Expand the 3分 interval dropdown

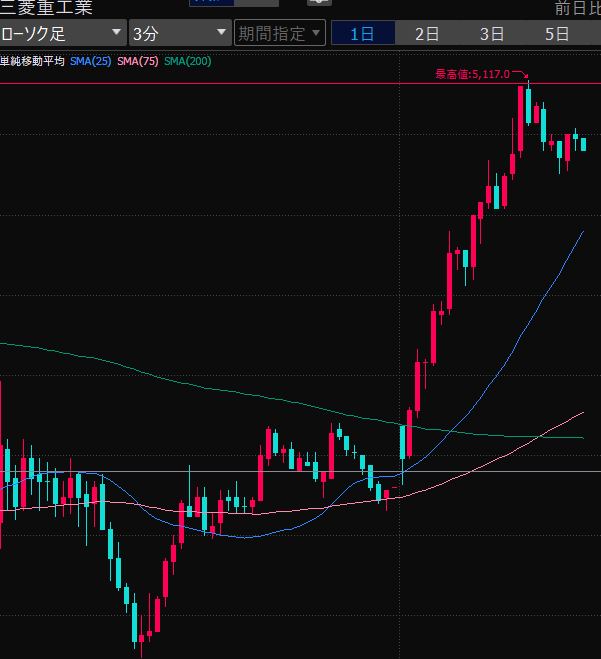180,33
